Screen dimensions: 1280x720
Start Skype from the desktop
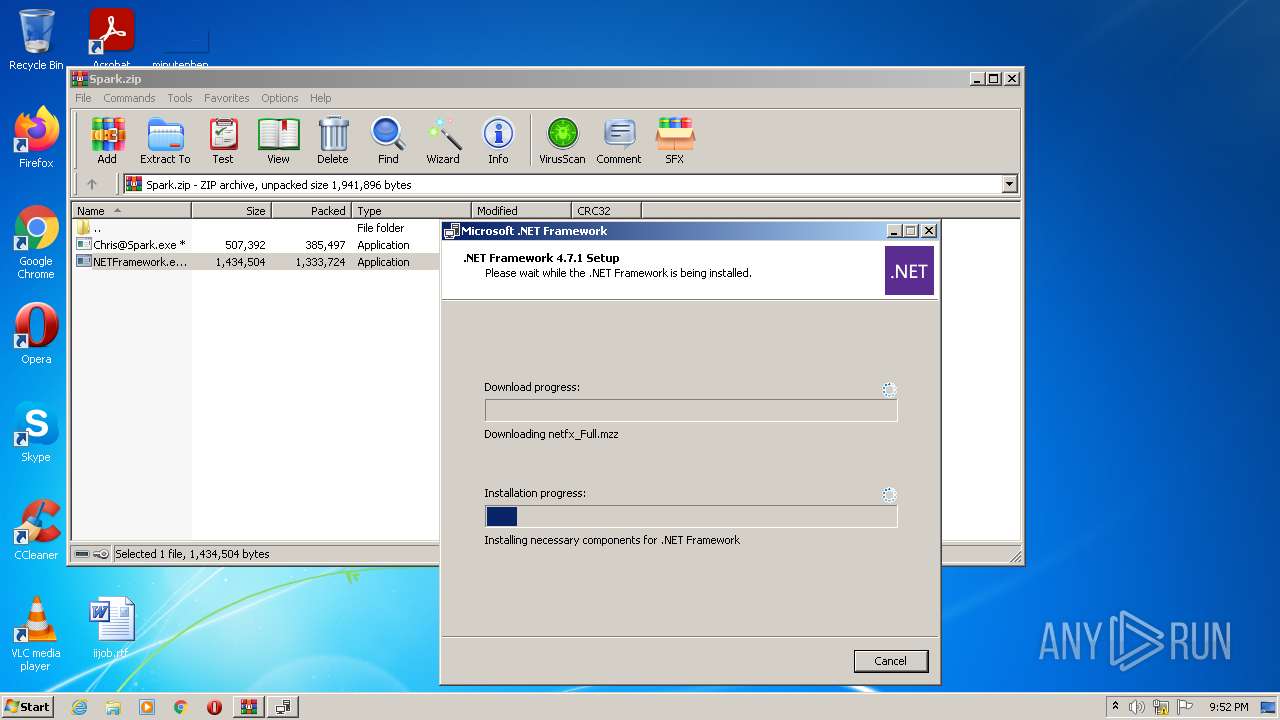(36, 432)
